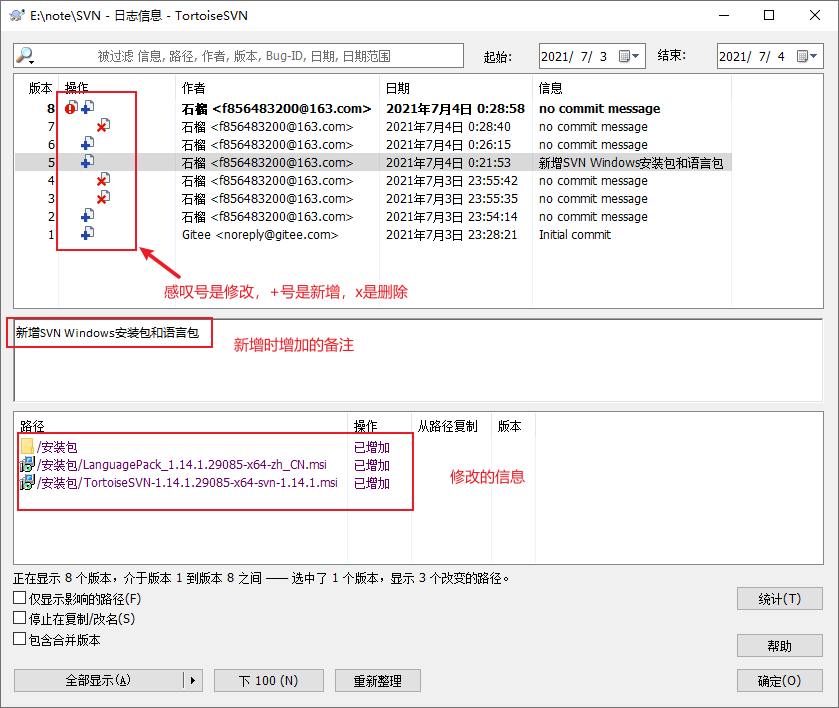Confirm with the 确定(O) button
Screen dimensions: 839x708
(780, 681)
